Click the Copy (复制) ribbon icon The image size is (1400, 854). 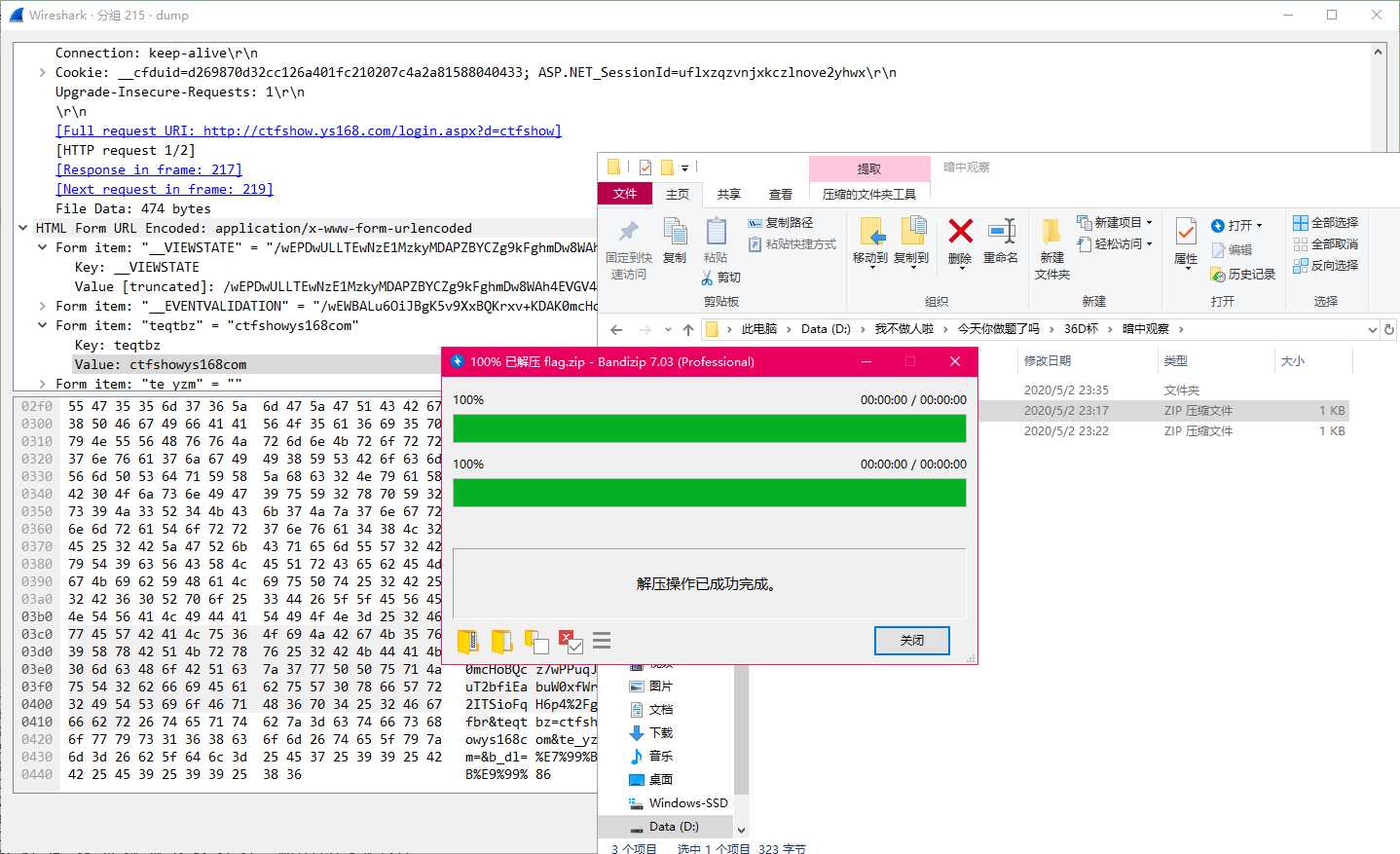[675, 232]
